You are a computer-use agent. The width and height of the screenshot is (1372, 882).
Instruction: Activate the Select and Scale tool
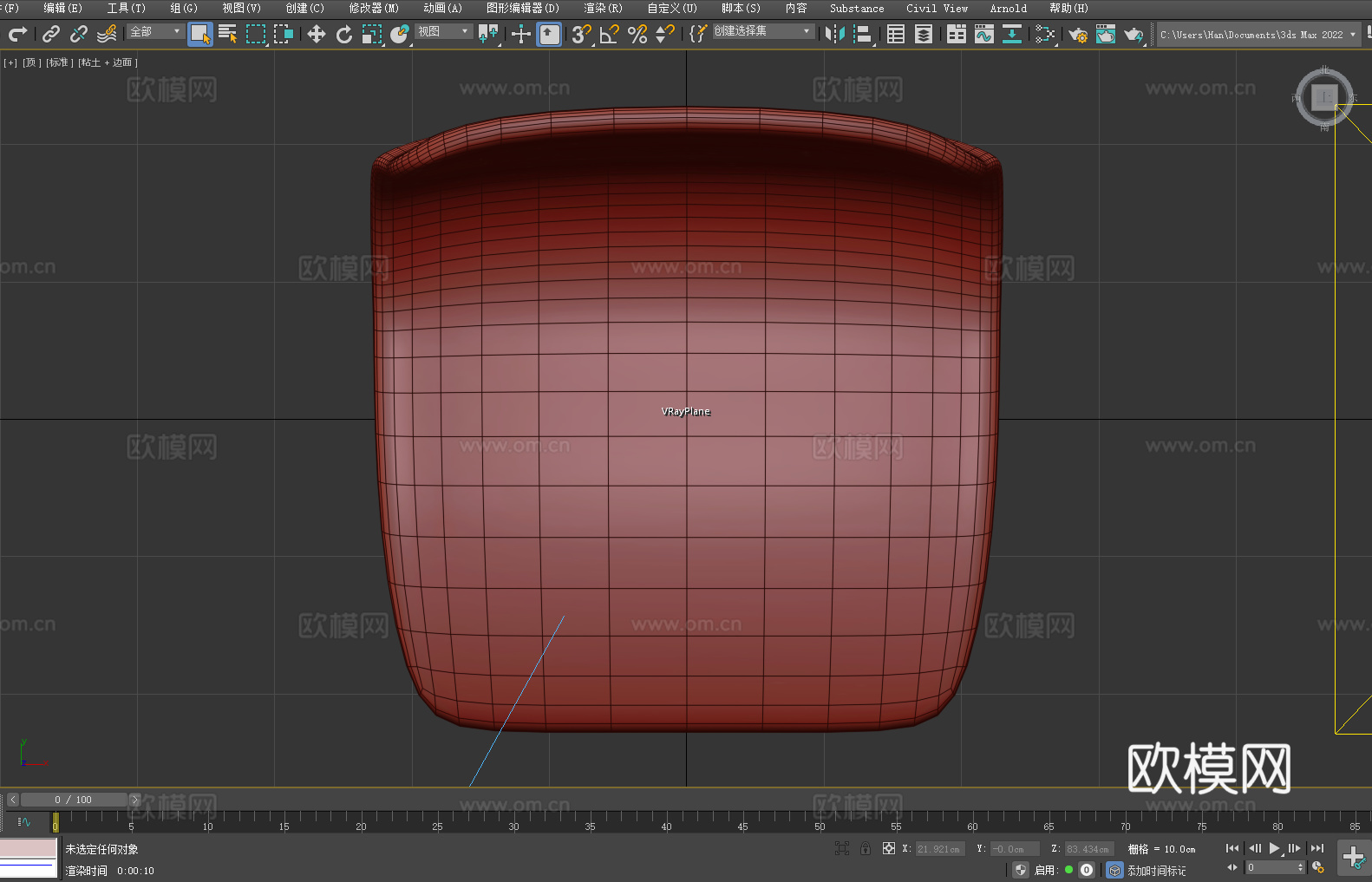372,34
